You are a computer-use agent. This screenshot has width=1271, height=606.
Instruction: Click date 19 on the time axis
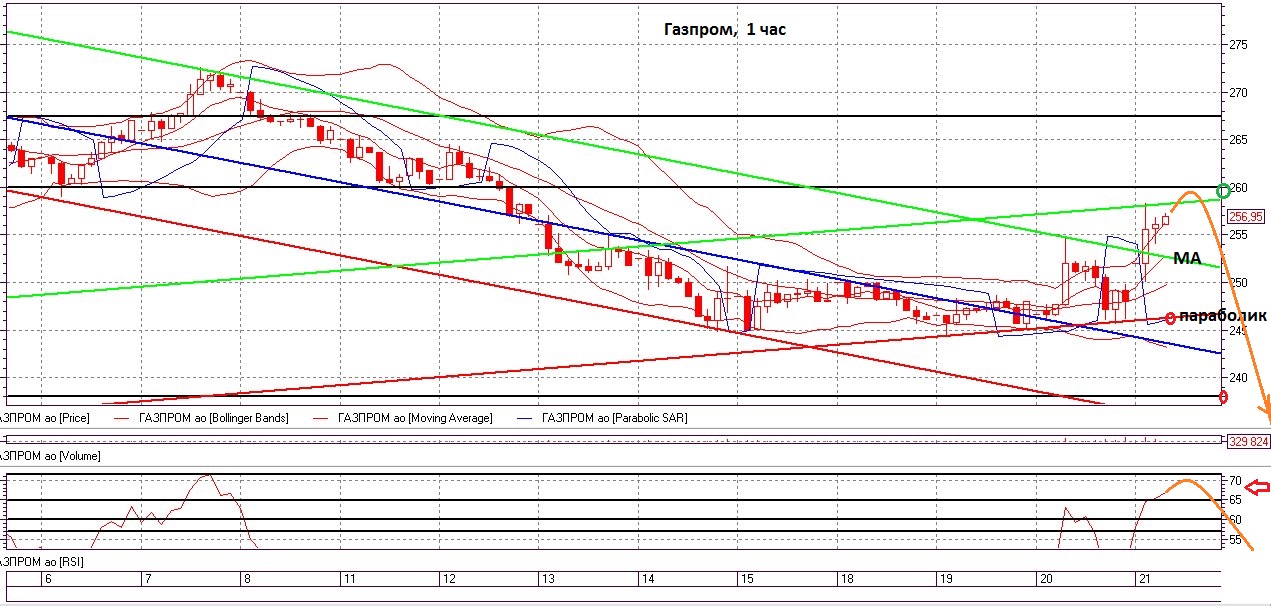947,579
